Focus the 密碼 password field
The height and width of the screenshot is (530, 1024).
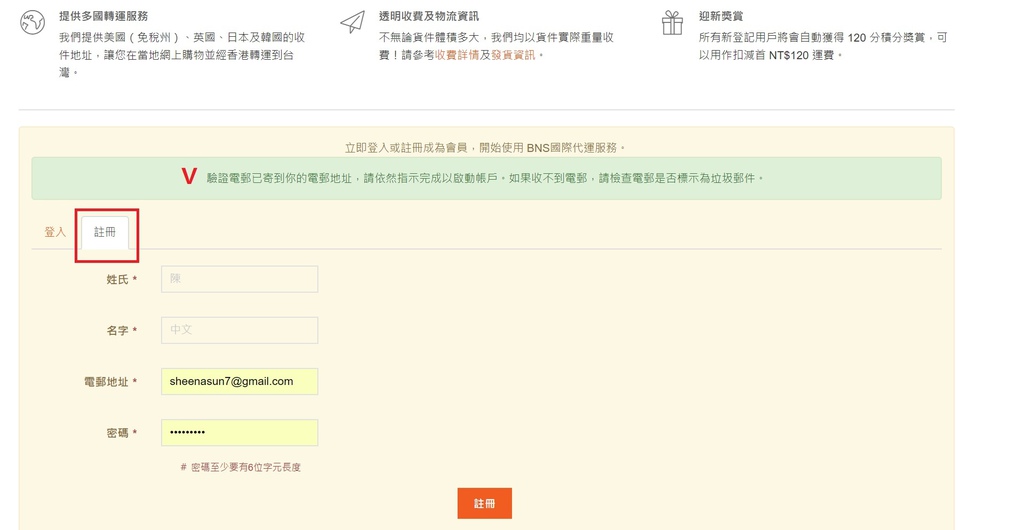pos(239,433)
